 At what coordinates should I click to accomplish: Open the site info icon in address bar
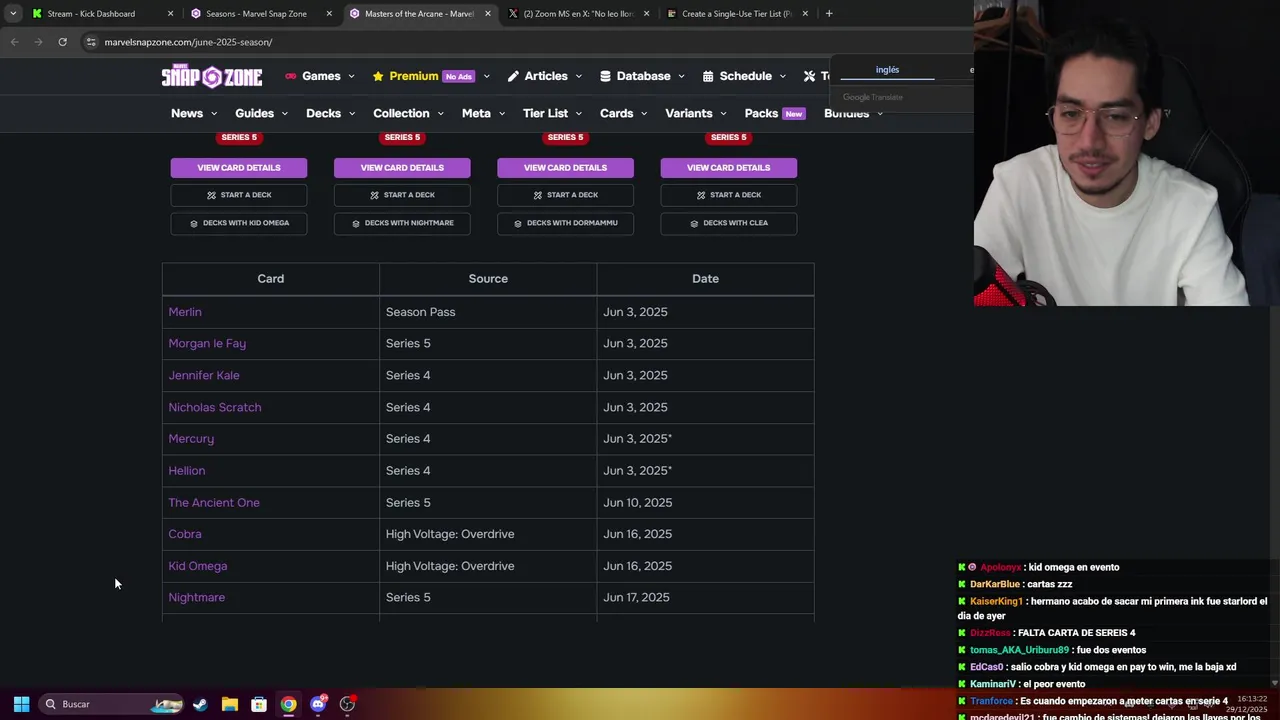coord(91,42)
